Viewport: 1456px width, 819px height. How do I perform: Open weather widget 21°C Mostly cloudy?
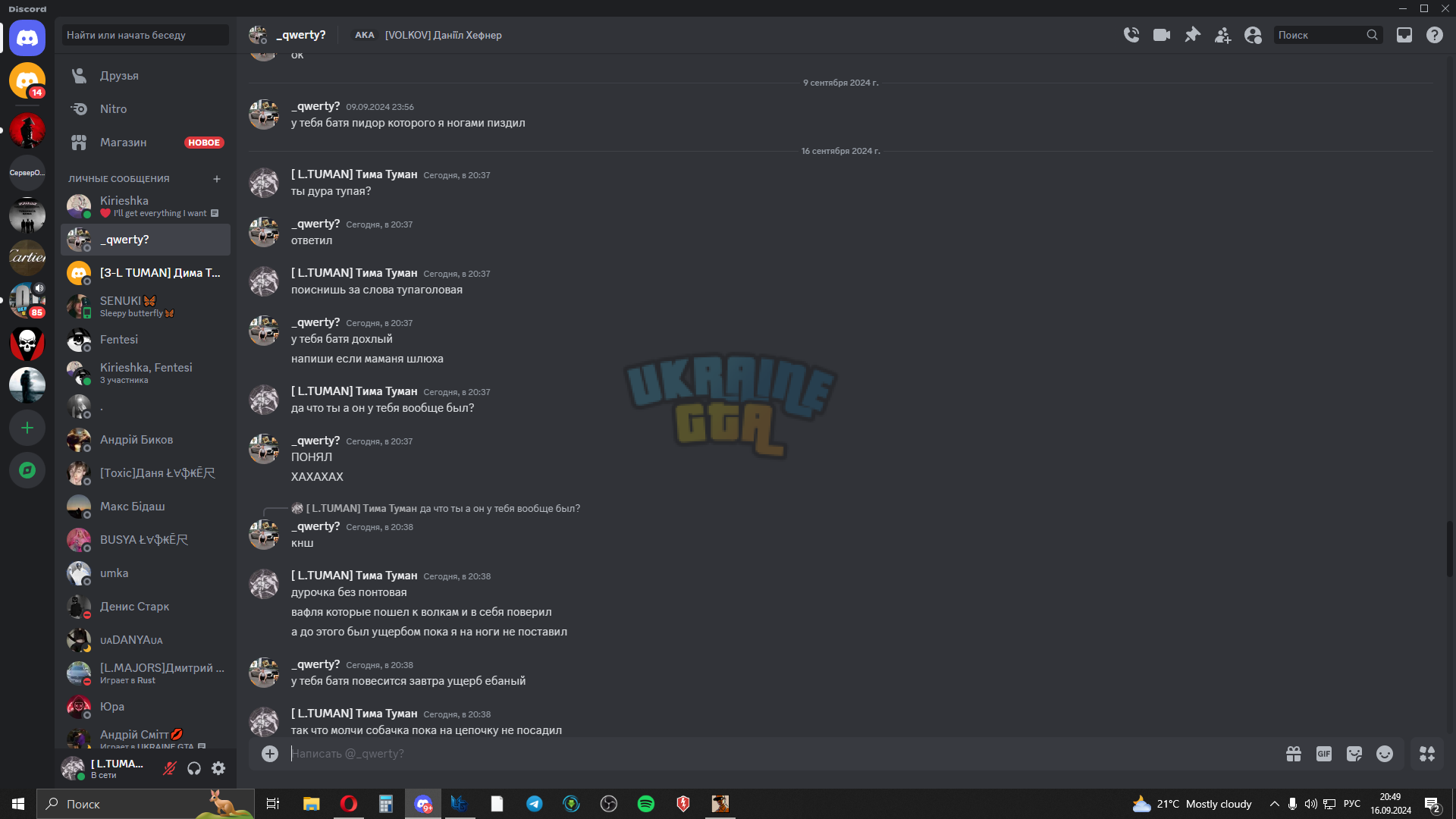click(1192, 804)
